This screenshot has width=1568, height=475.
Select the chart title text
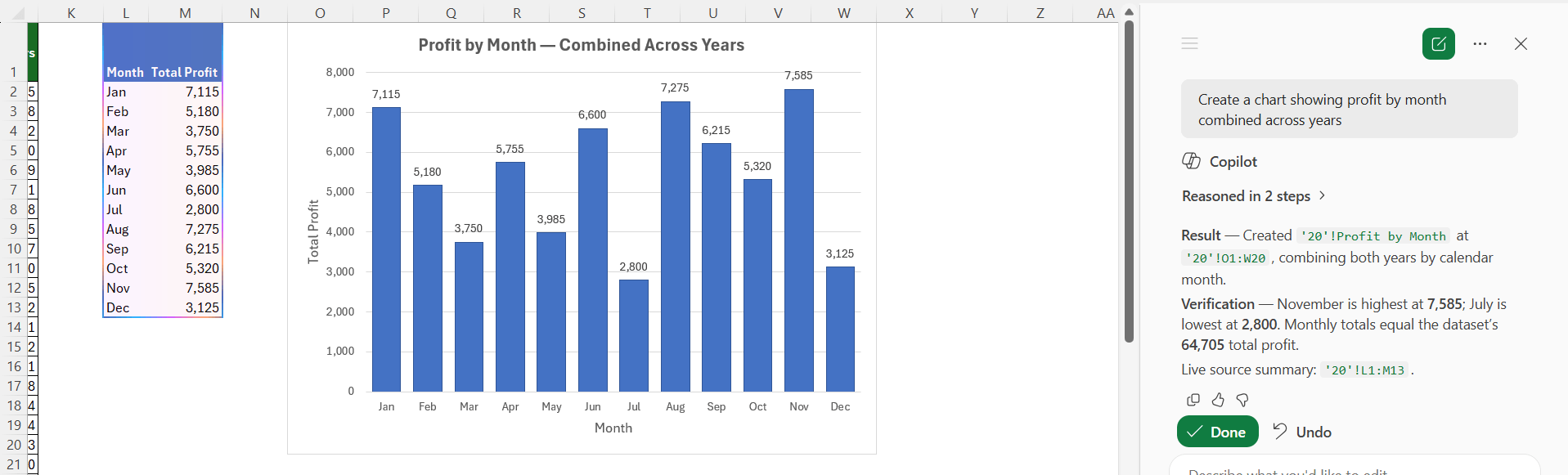(581, 45)
